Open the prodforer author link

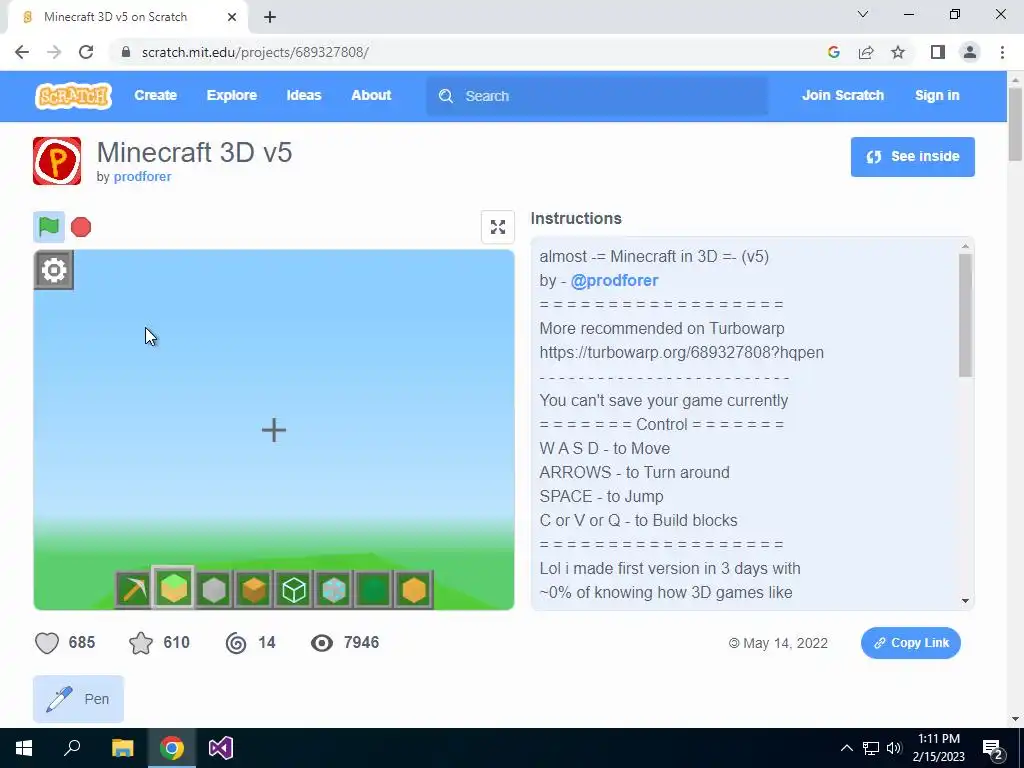[x=142, y=176]
